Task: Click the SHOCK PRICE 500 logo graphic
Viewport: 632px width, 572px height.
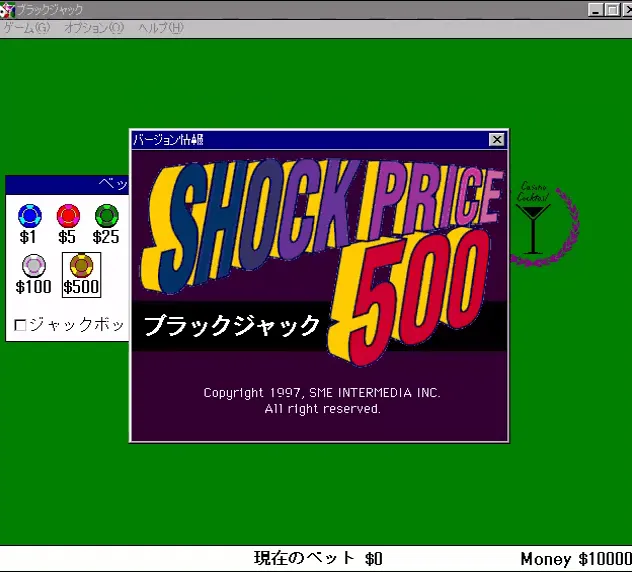Action: (x=322, y=260)
